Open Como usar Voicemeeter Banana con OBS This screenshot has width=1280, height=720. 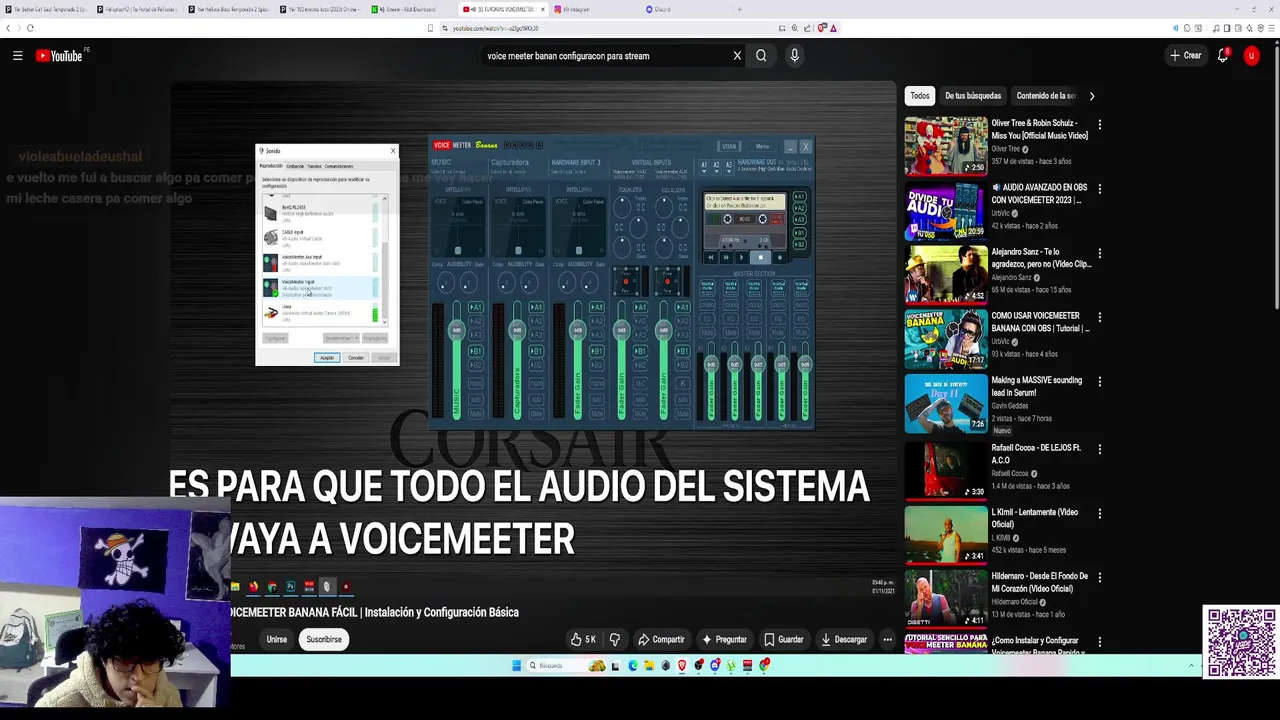[x=1040, y=322]
